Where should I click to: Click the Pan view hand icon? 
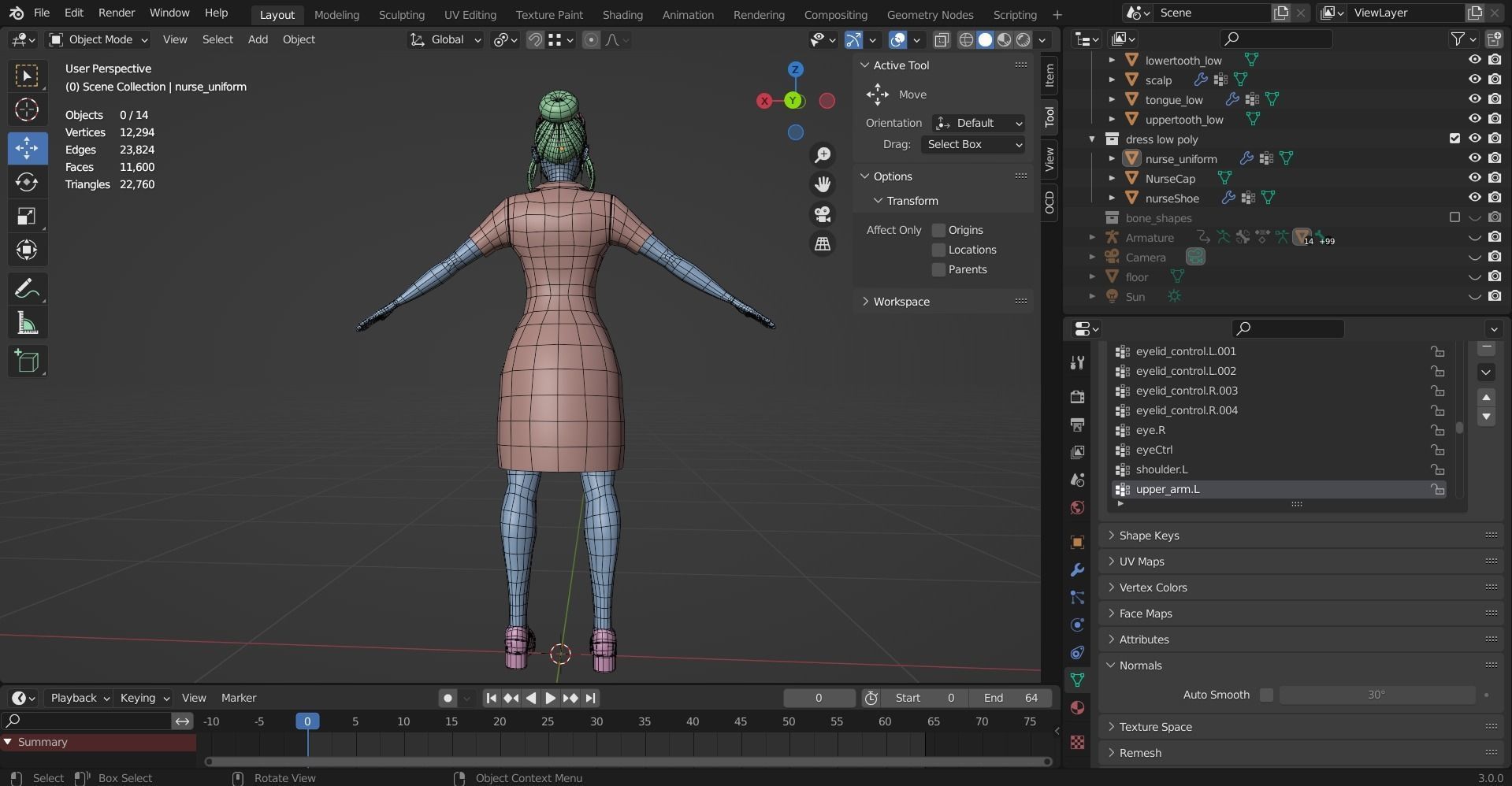pos(823,184)
